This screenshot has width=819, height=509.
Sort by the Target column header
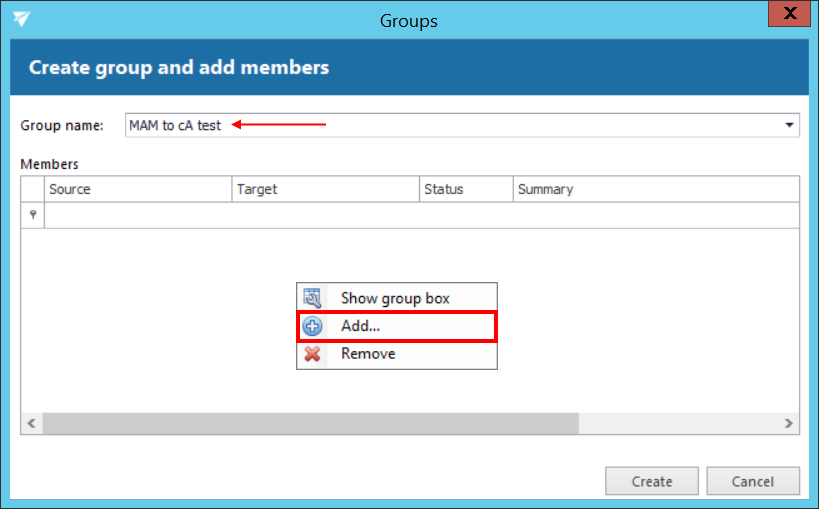click(325, 189)
